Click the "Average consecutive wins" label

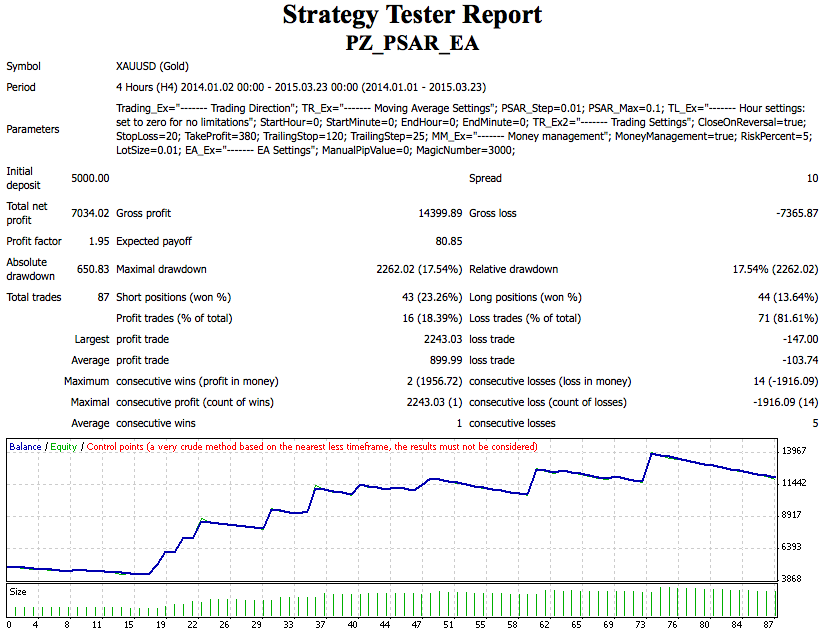(x=133, y=424)
